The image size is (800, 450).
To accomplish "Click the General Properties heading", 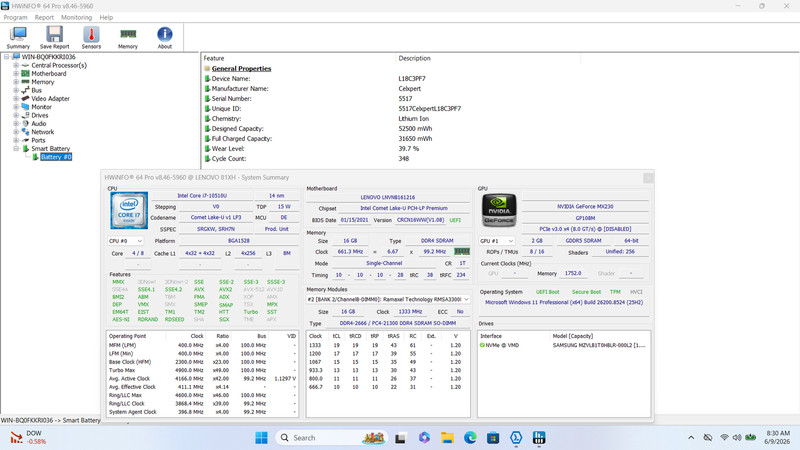I will click(x=241, y=68).
